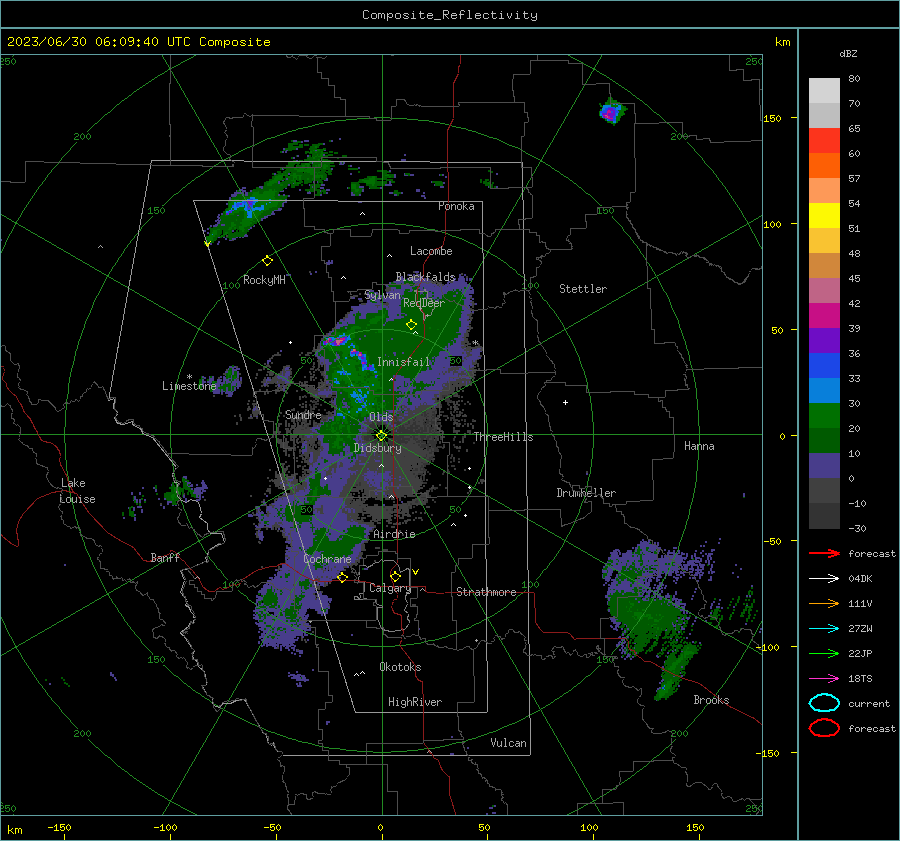
Task: Click the white 04DK arrow icon
Action: [824, 578]
